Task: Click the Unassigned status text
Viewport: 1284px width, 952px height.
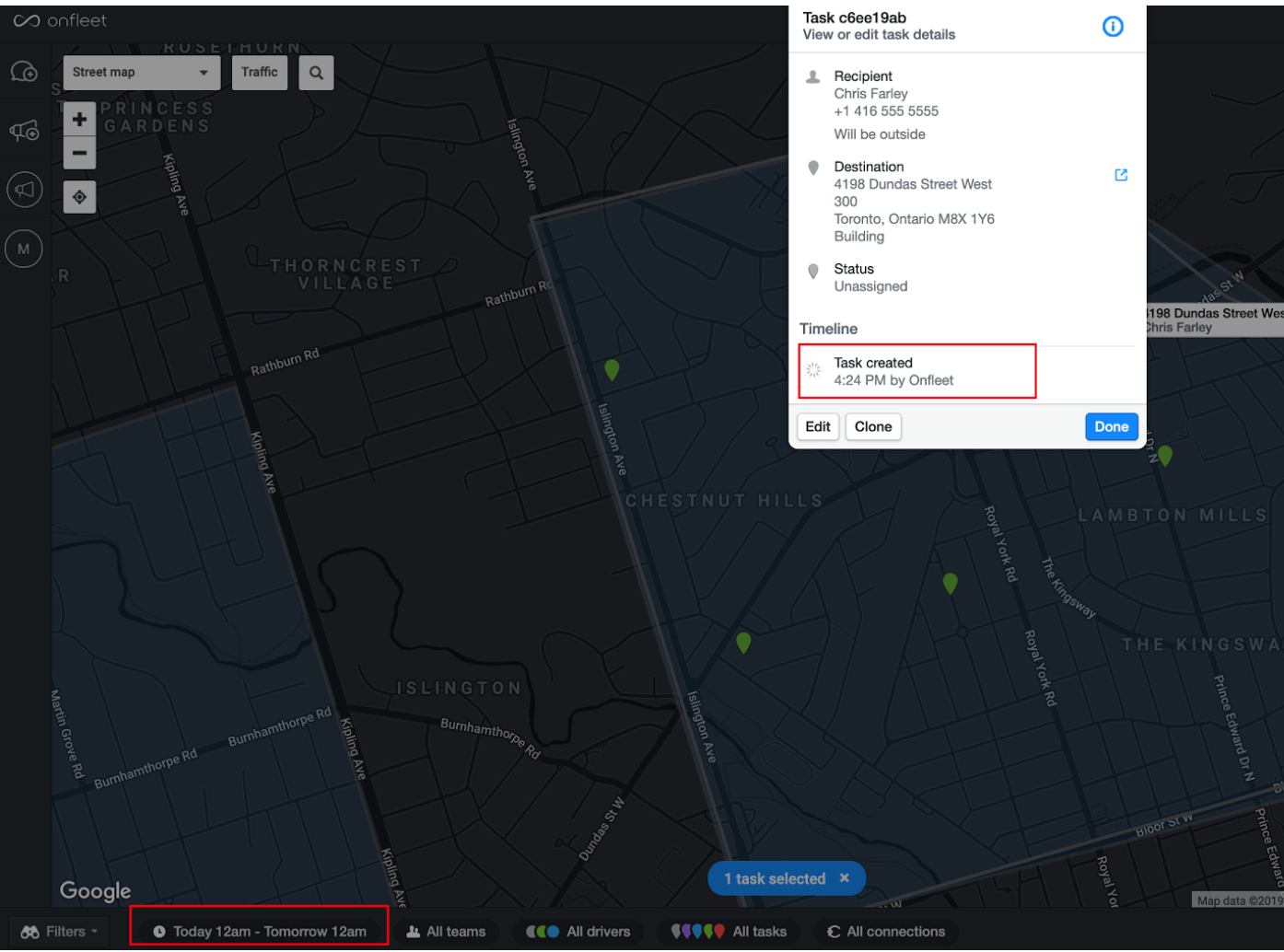Action: click(x=871, y=286)
